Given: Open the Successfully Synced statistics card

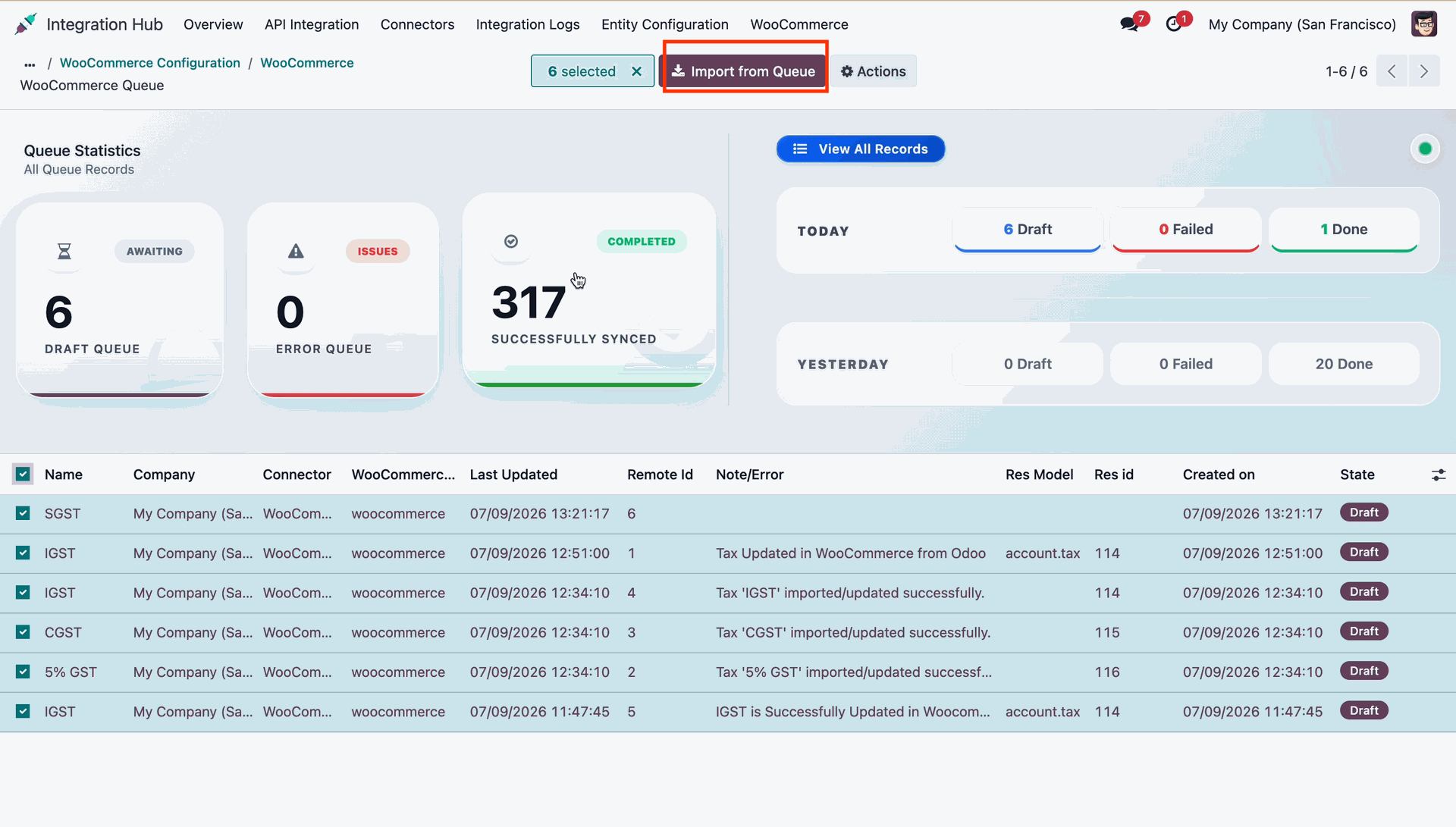Looking at the screenshot, I should pyautogui.click(x=589, y=290).
